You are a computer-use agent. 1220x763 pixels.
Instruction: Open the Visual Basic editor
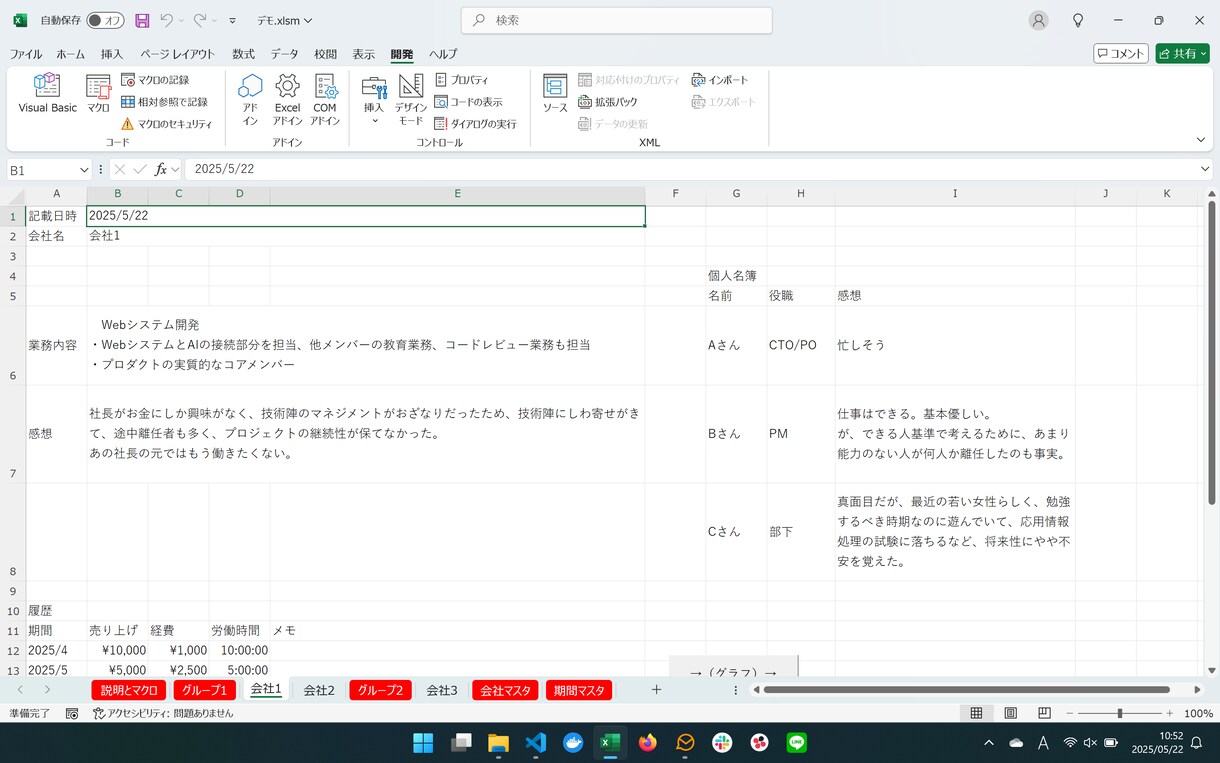(47, 93)
